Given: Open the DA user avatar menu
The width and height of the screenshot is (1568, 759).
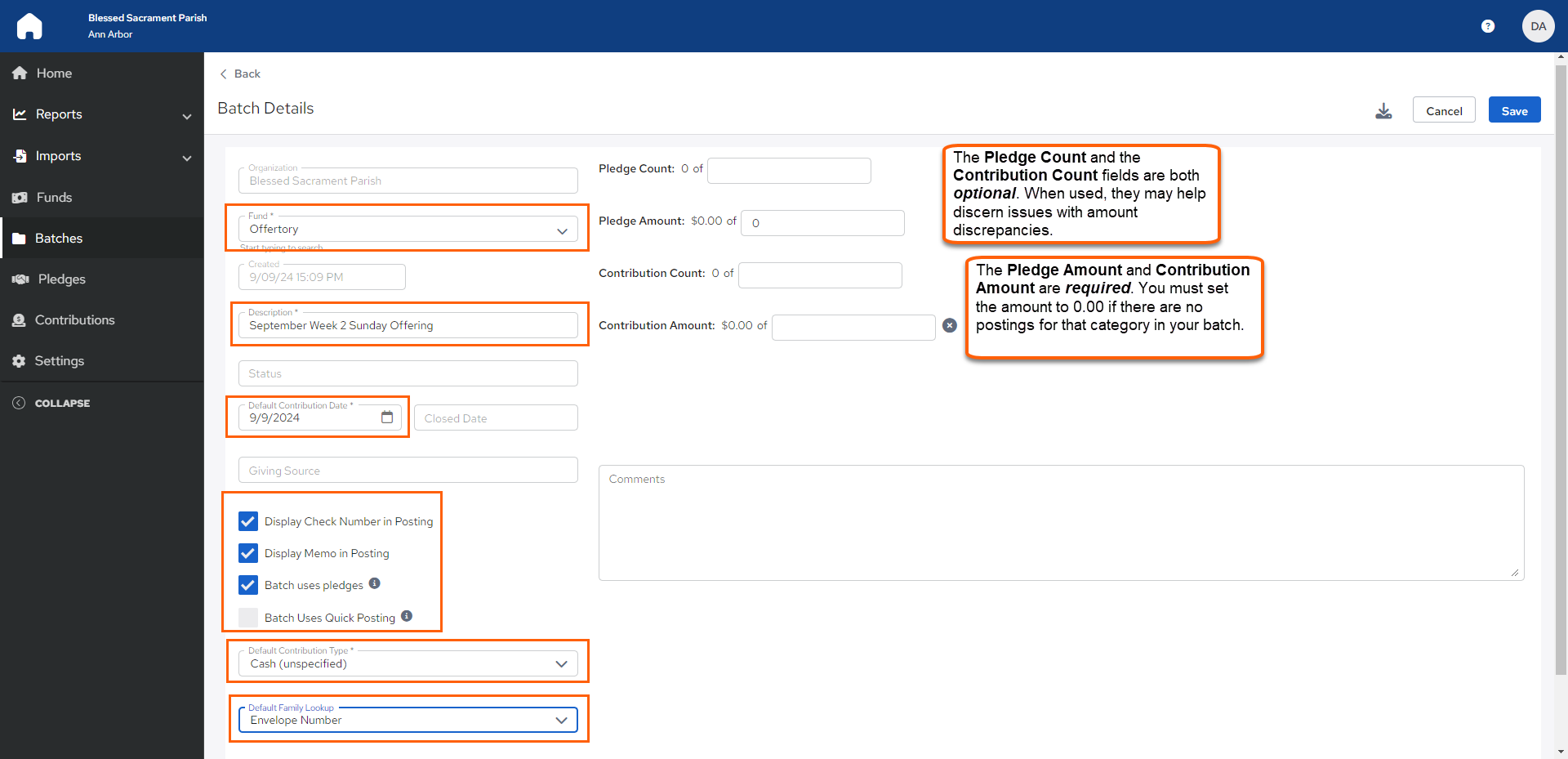Looking at the screenshot, I should click(x=1538, y=26).
